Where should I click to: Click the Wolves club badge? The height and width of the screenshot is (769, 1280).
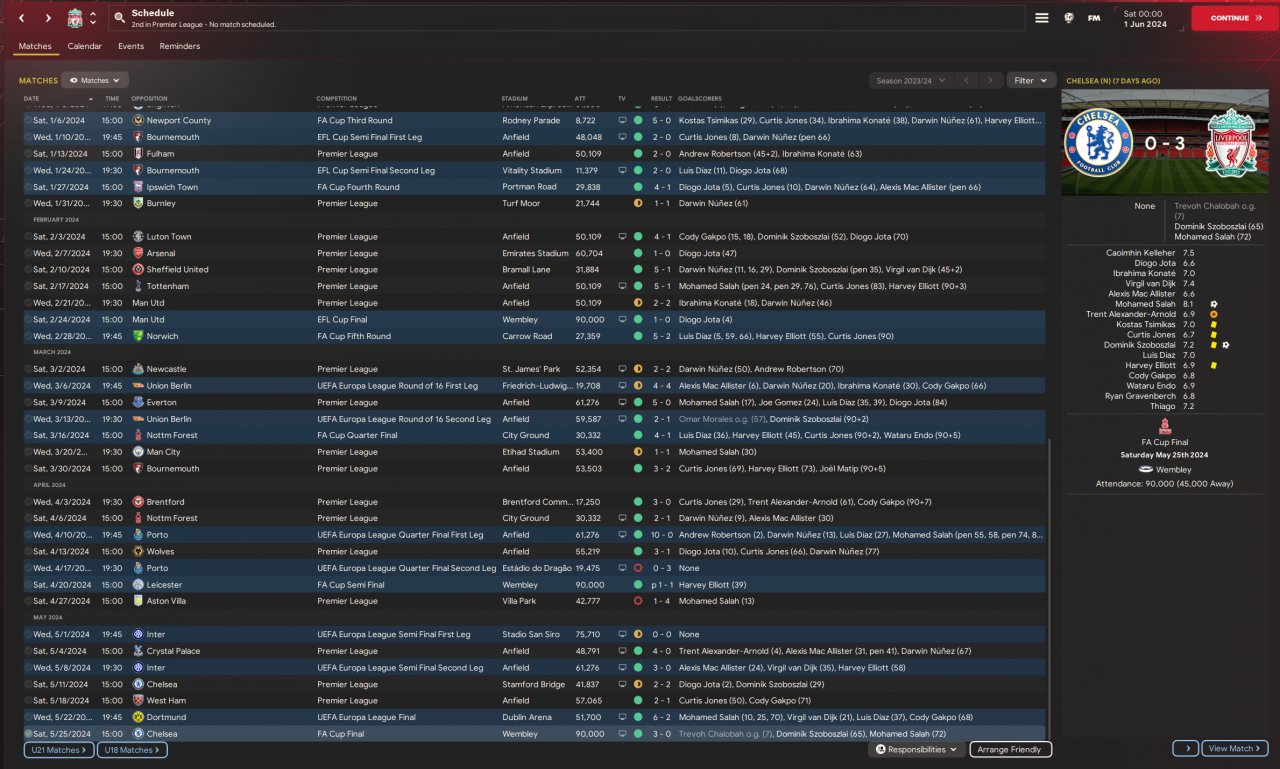click(x=138, y=551)
